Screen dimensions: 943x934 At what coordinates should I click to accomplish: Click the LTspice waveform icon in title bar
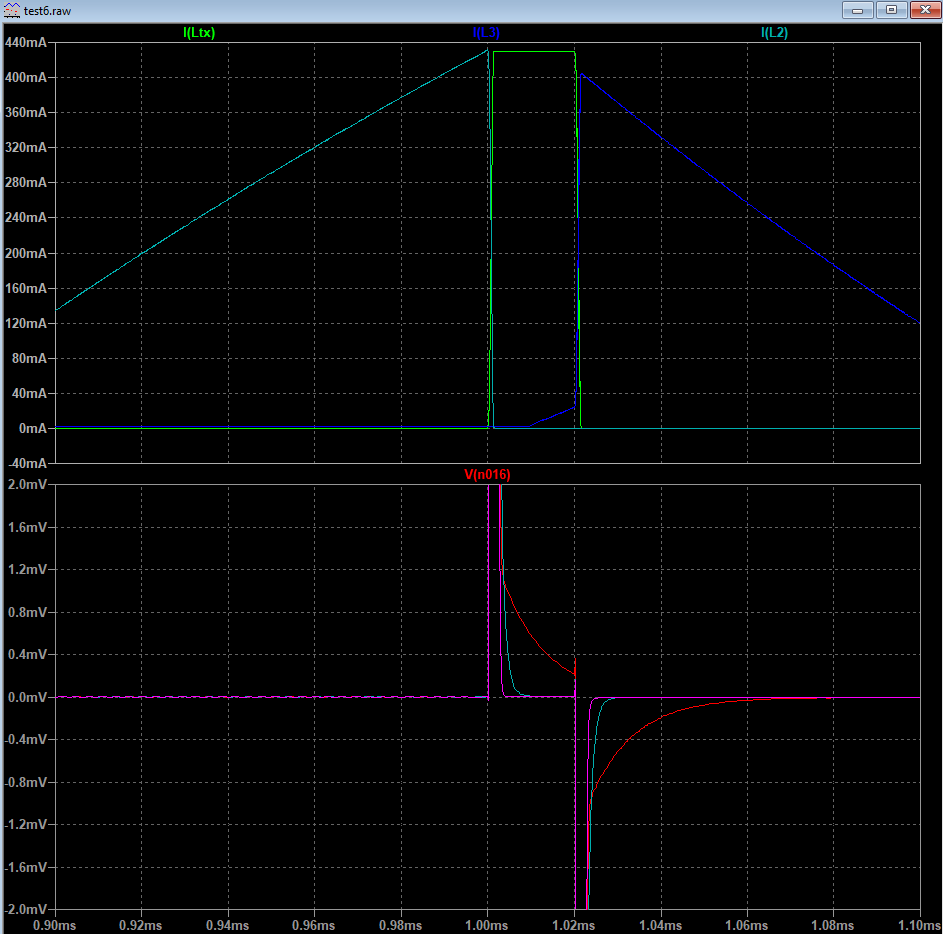[x=11, y=10]
